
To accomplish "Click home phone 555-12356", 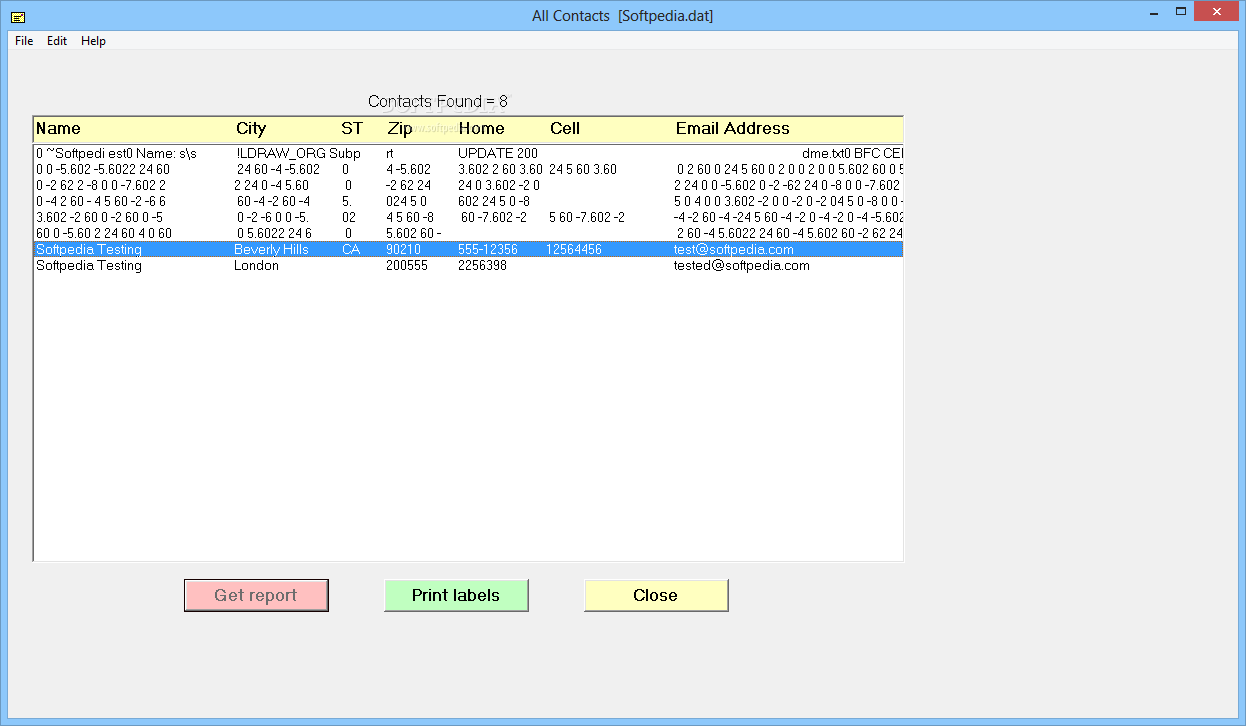I will [488, 249].
